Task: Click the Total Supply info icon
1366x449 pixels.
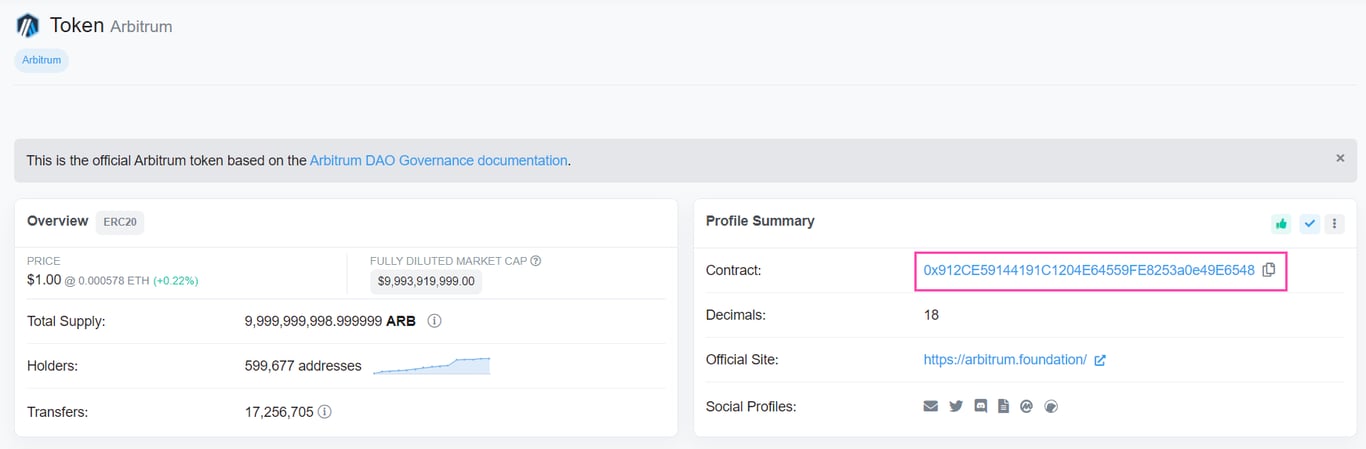Action: pos(435,321)
